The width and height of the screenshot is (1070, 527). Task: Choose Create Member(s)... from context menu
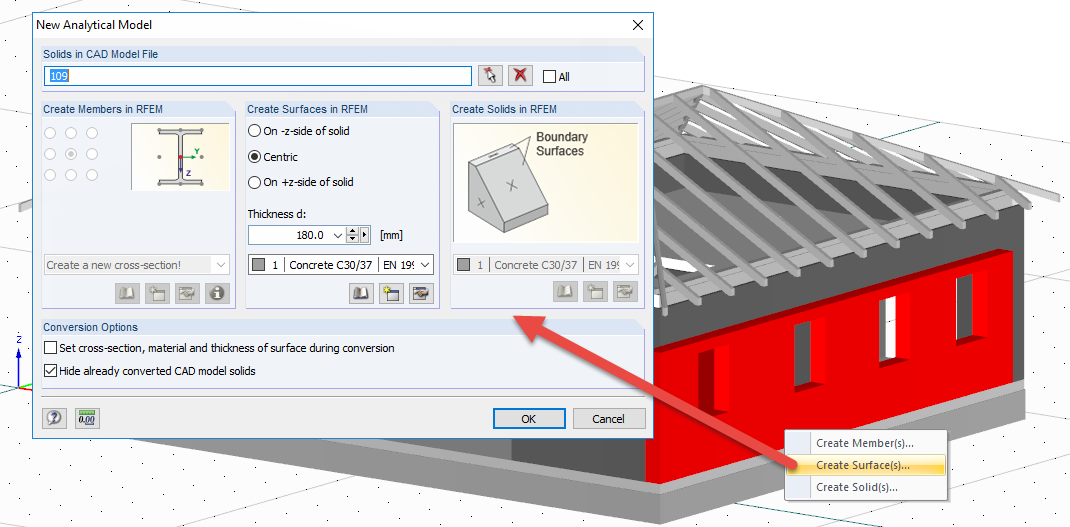865,443
